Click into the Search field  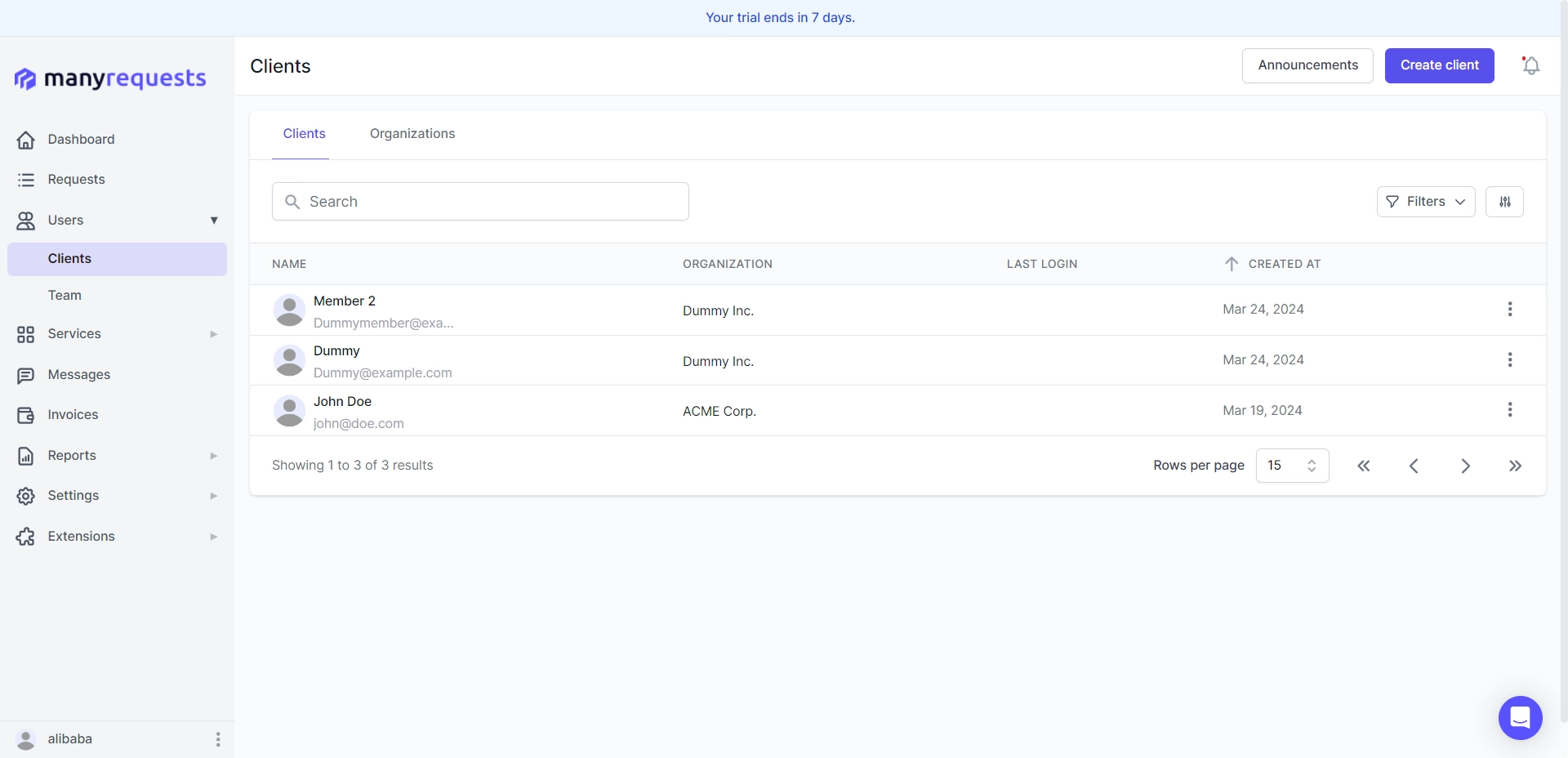(x=480, y=202)
